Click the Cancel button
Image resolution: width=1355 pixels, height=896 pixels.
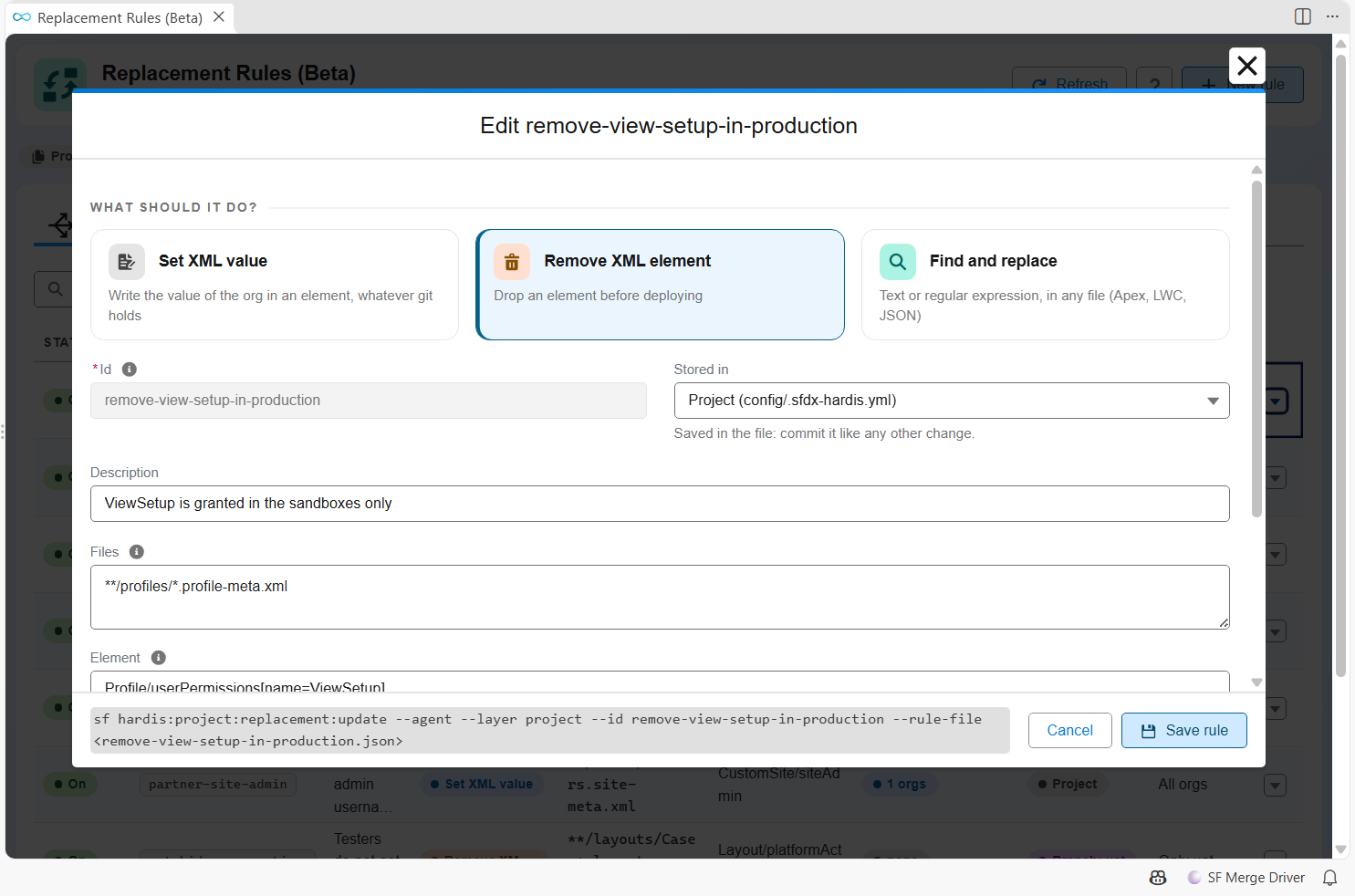click(x=1070, y=730)
